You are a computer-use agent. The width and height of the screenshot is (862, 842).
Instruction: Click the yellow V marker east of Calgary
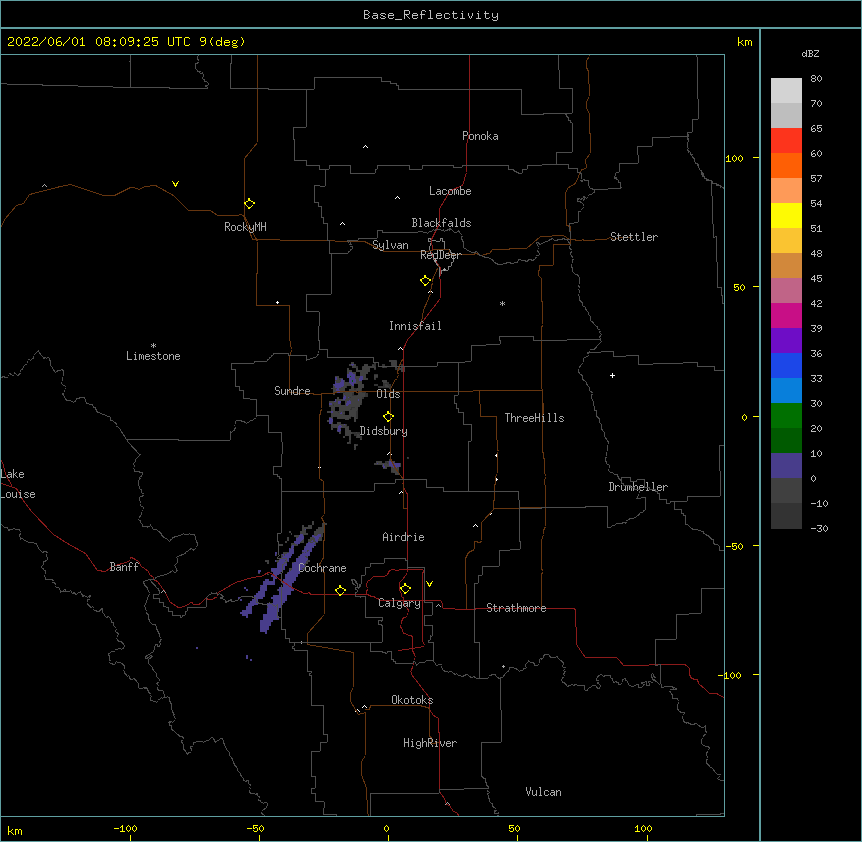click(429, 584)
